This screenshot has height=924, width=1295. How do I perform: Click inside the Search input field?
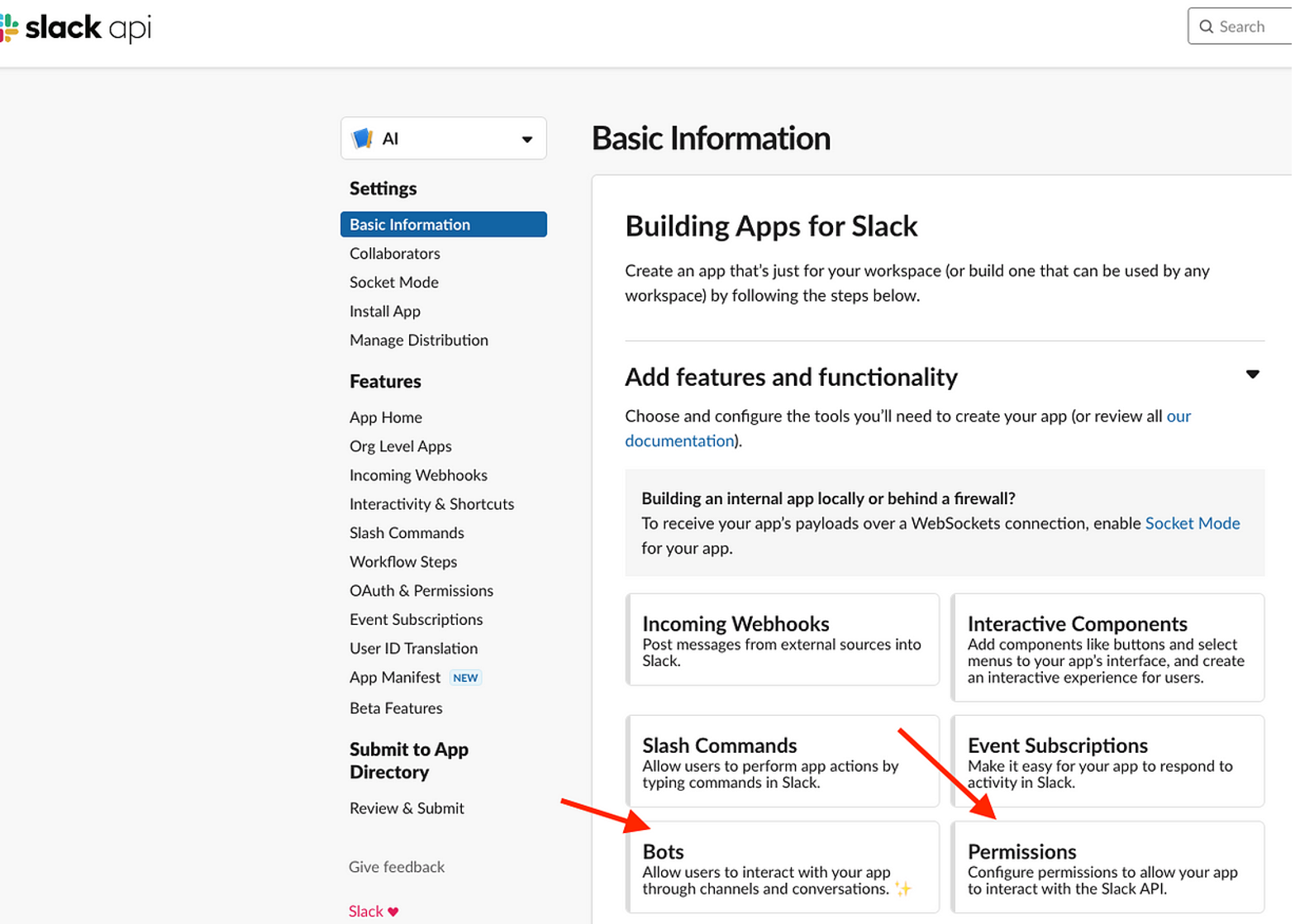1244,26
